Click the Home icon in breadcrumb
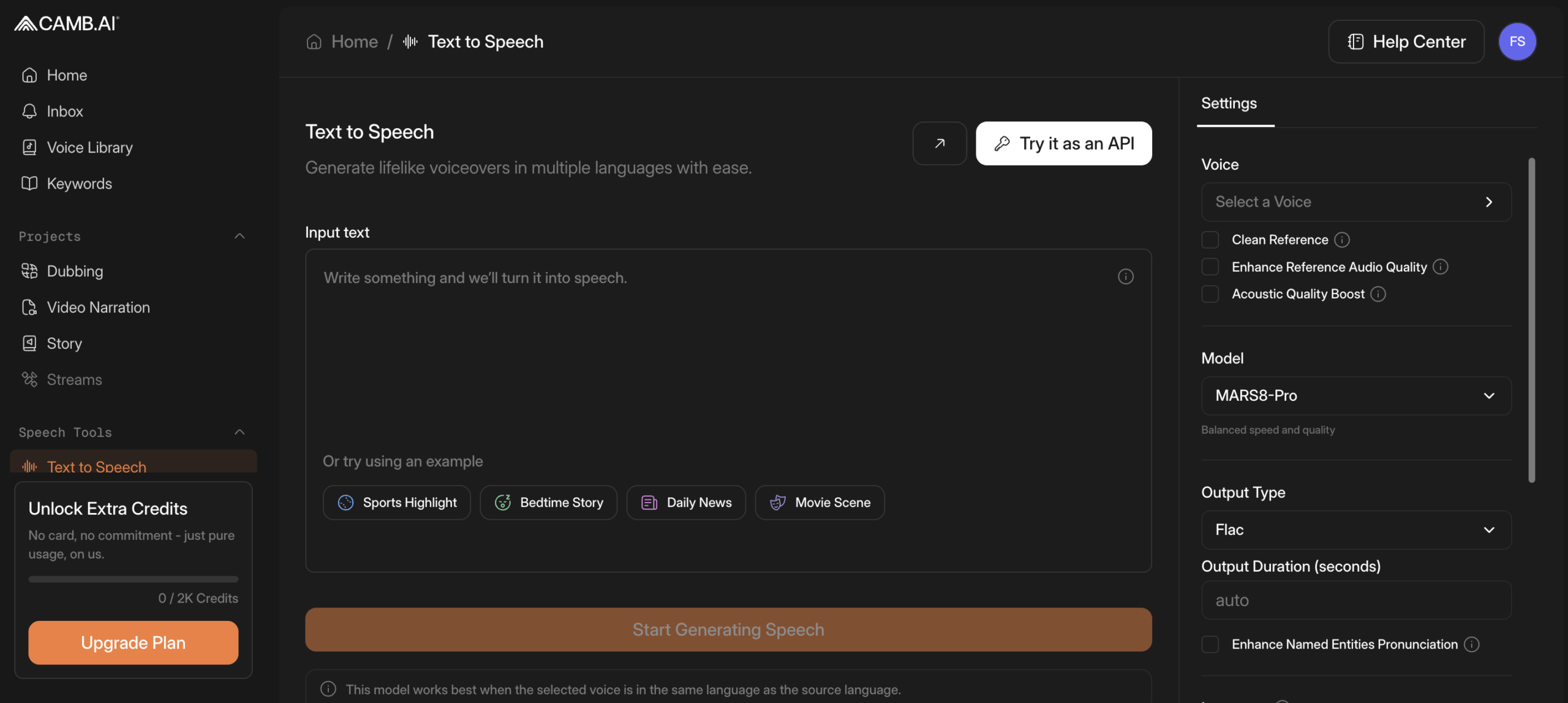1568x703 pixels. (314, 42)
